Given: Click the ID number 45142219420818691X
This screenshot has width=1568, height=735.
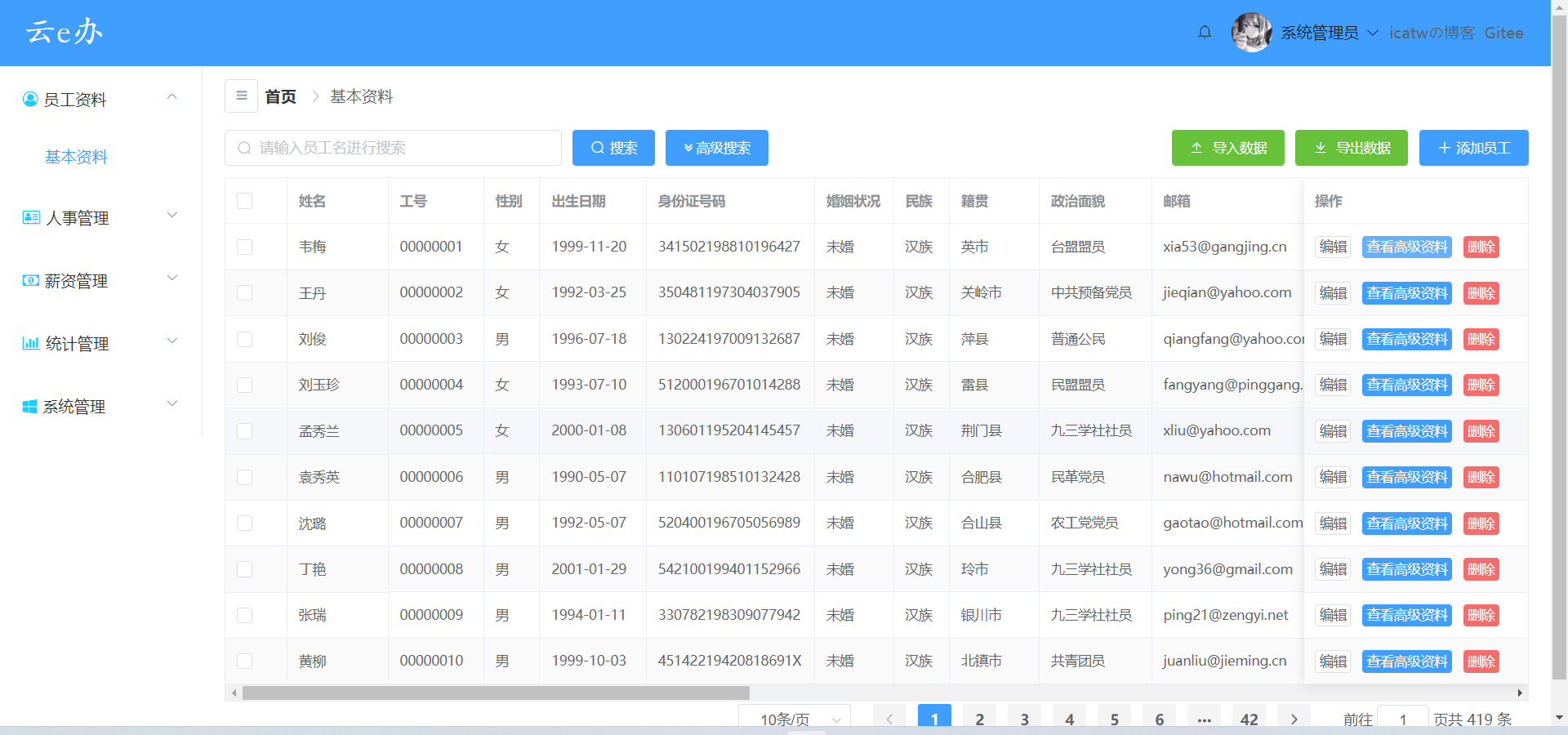Looking at the screenshot, I should (729, 661).
